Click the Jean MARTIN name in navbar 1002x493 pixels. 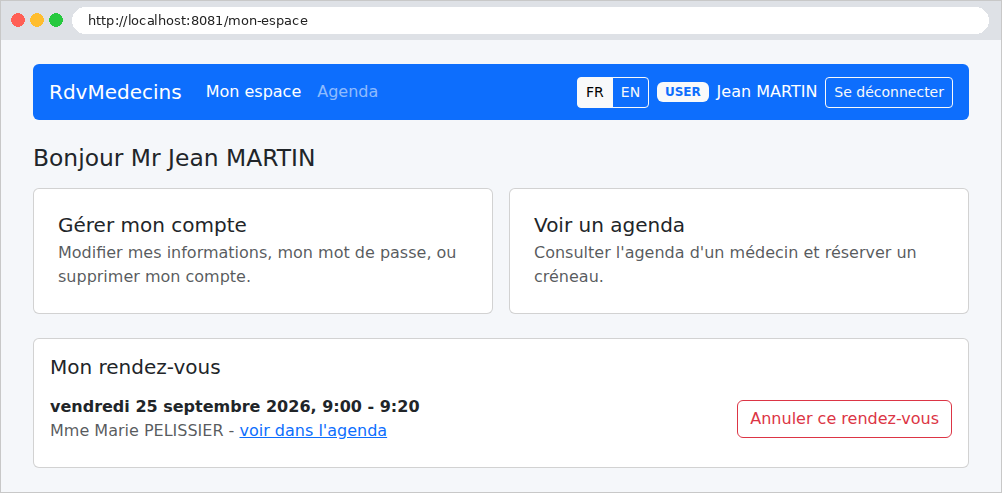click(766, 91)
